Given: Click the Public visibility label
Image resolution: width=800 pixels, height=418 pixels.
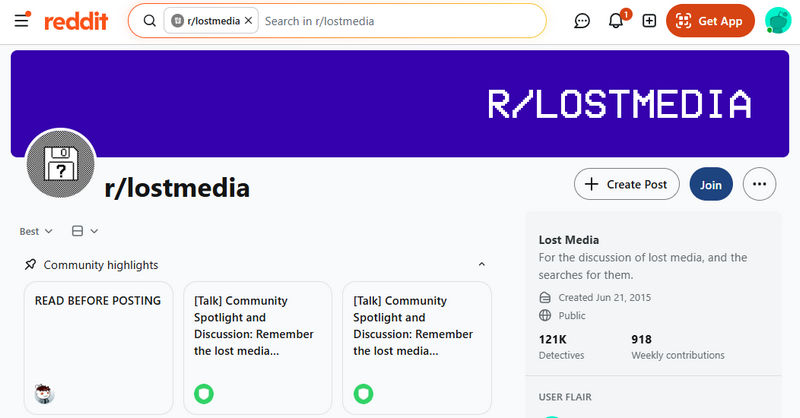Looking at the screenshot, I should click(x=572, y=315).
